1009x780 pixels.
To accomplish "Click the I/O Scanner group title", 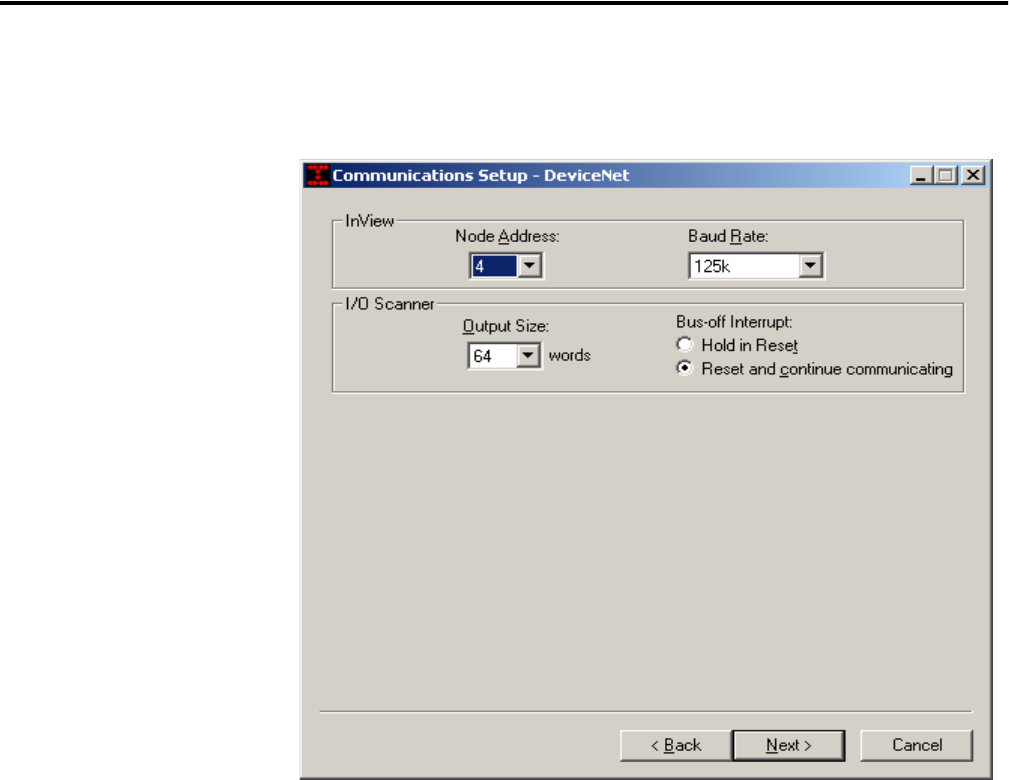I will [x=390, y=304].
